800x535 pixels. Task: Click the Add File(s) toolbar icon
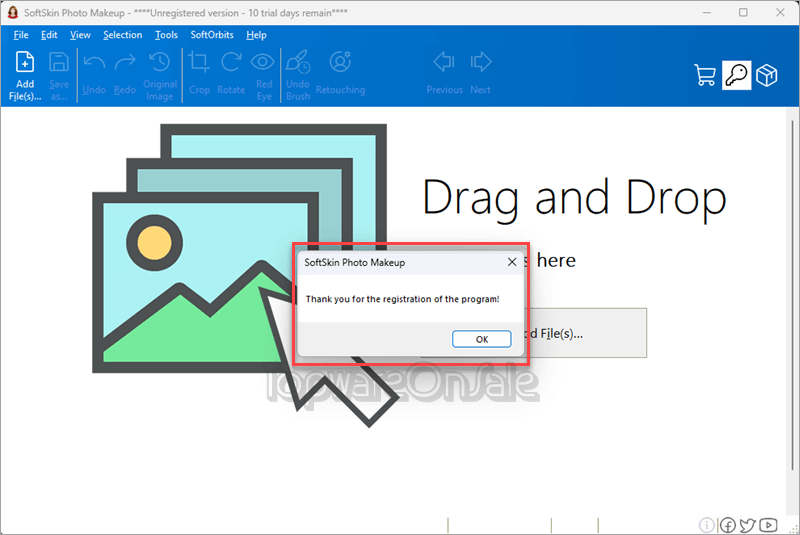click(24, 75)
